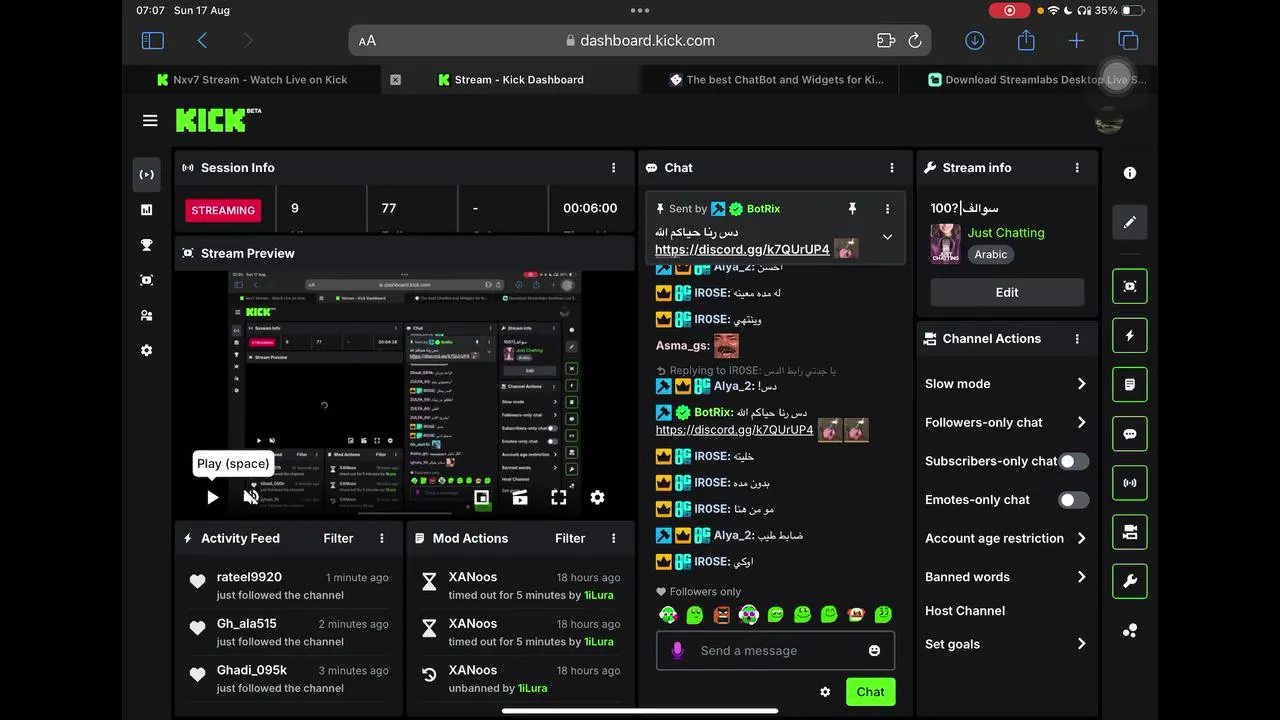Click the green Chat send button
Image resolution: width=1280 pixels, height=720 pixels.
[x=870, y=692]
